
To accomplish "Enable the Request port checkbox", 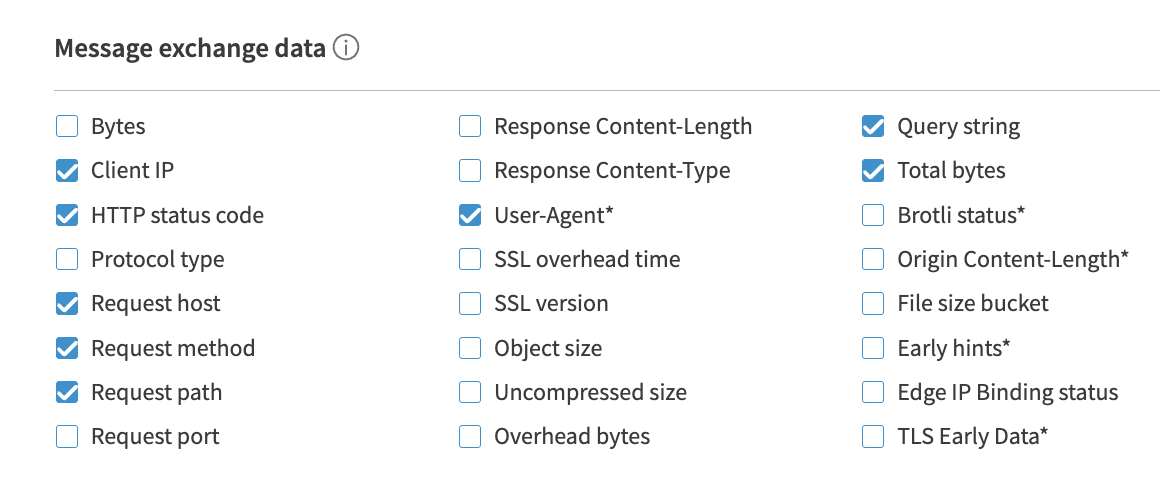I will [x=67, y=437].
